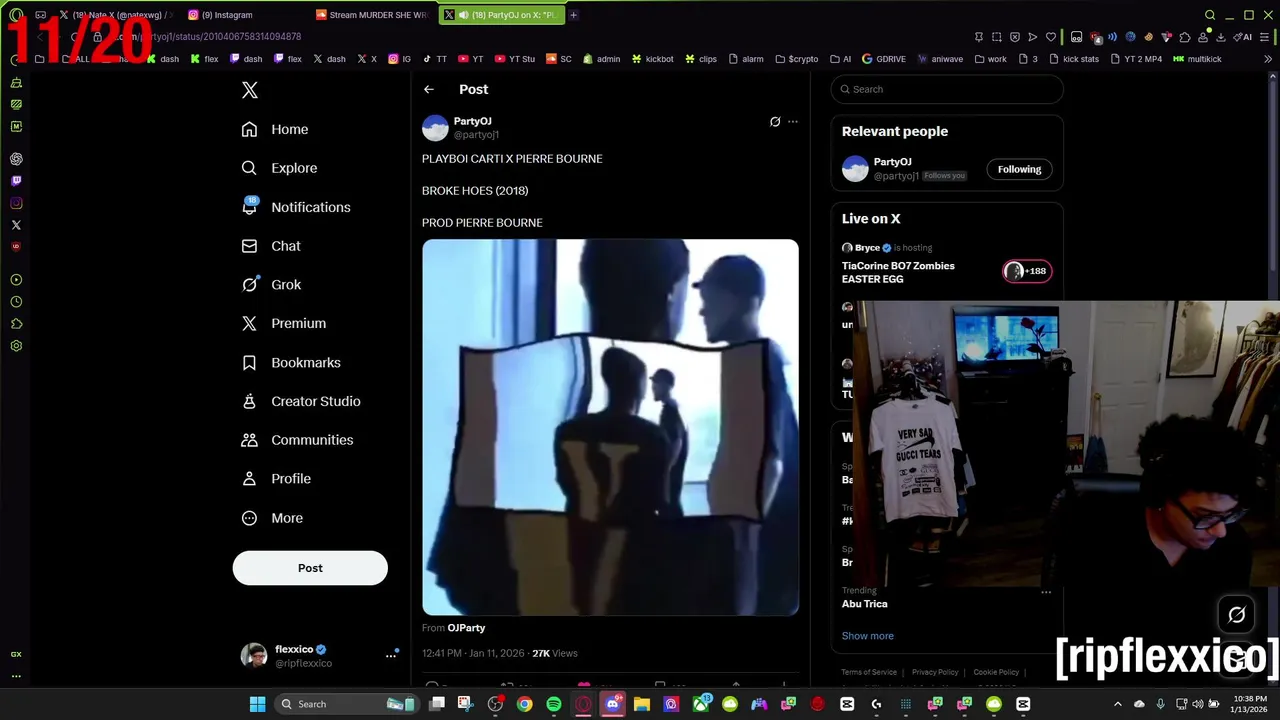Click the browser search tabs magnifier
This screenshot has height=720, width=1280.
(x=1210, y=15)
